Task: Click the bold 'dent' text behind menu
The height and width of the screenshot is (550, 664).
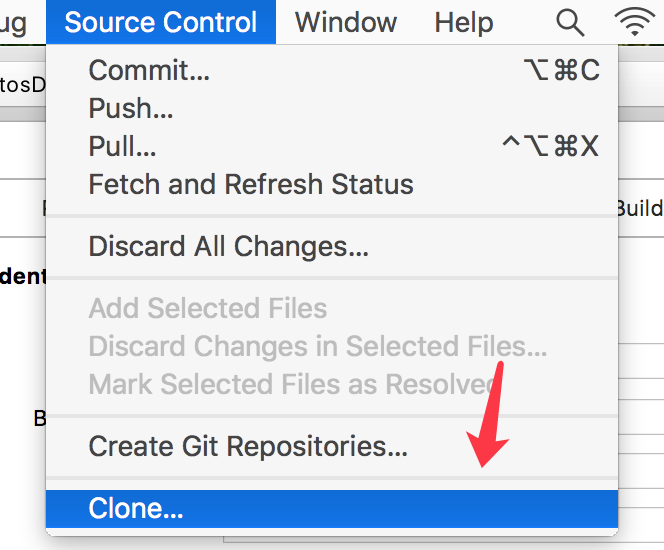Action: pyautogui.click(x=22, y=275)
